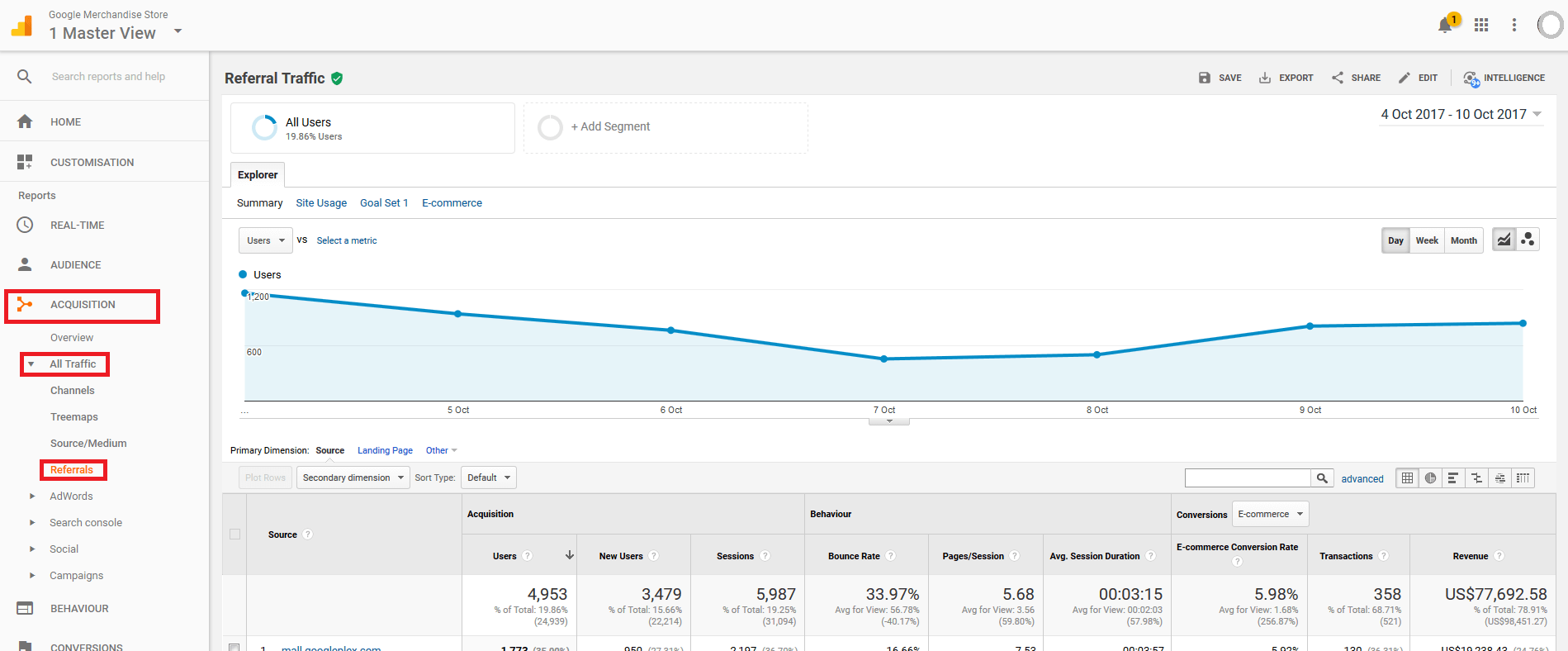
Task: Set graph interval to Week
Action: 1427,240
